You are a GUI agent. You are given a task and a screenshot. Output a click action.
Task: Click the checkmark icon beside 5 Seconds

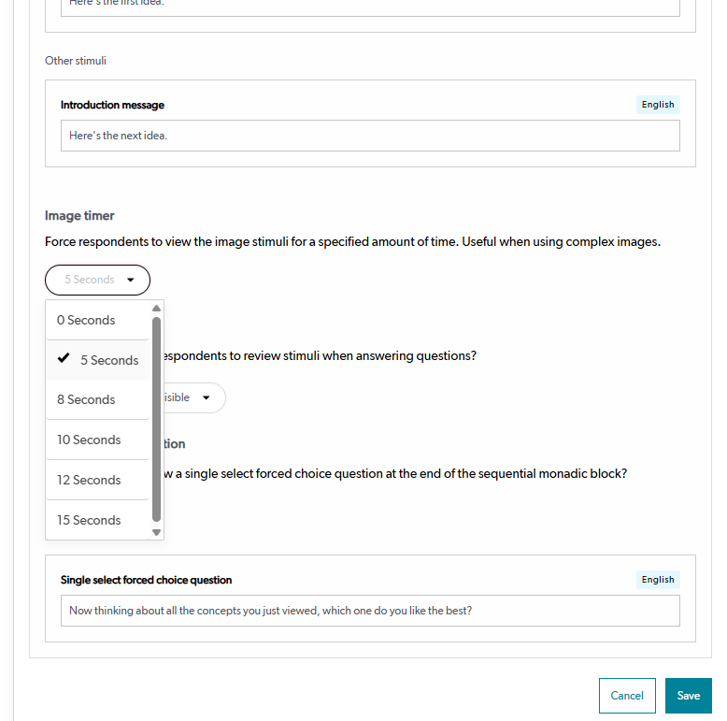click(x=64, y=358)
